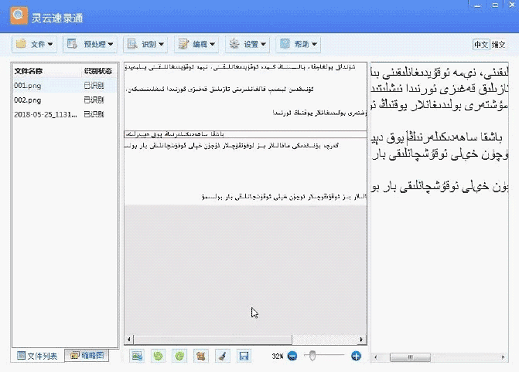Zoom out with the blue minus button
The image size is (519, 372).
(x=292, y=356)
